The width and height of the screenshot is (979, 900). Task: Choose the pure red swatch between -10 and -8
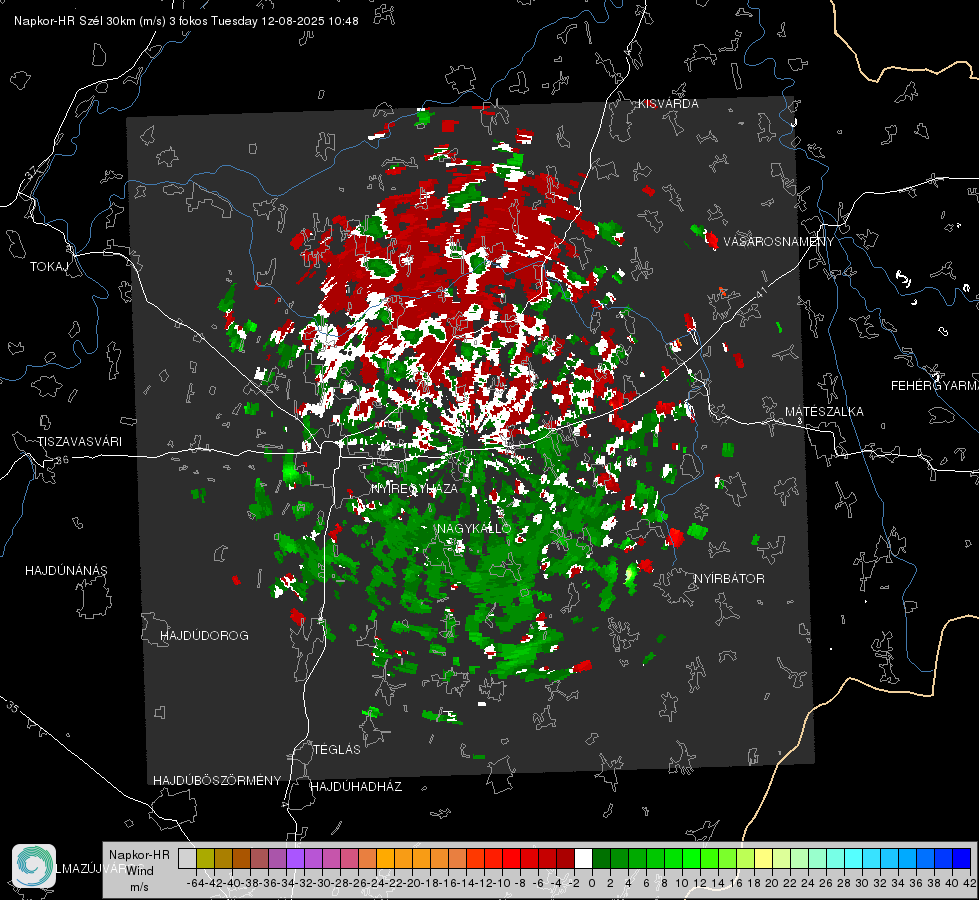pyautogui.click(x=511, y=859)
